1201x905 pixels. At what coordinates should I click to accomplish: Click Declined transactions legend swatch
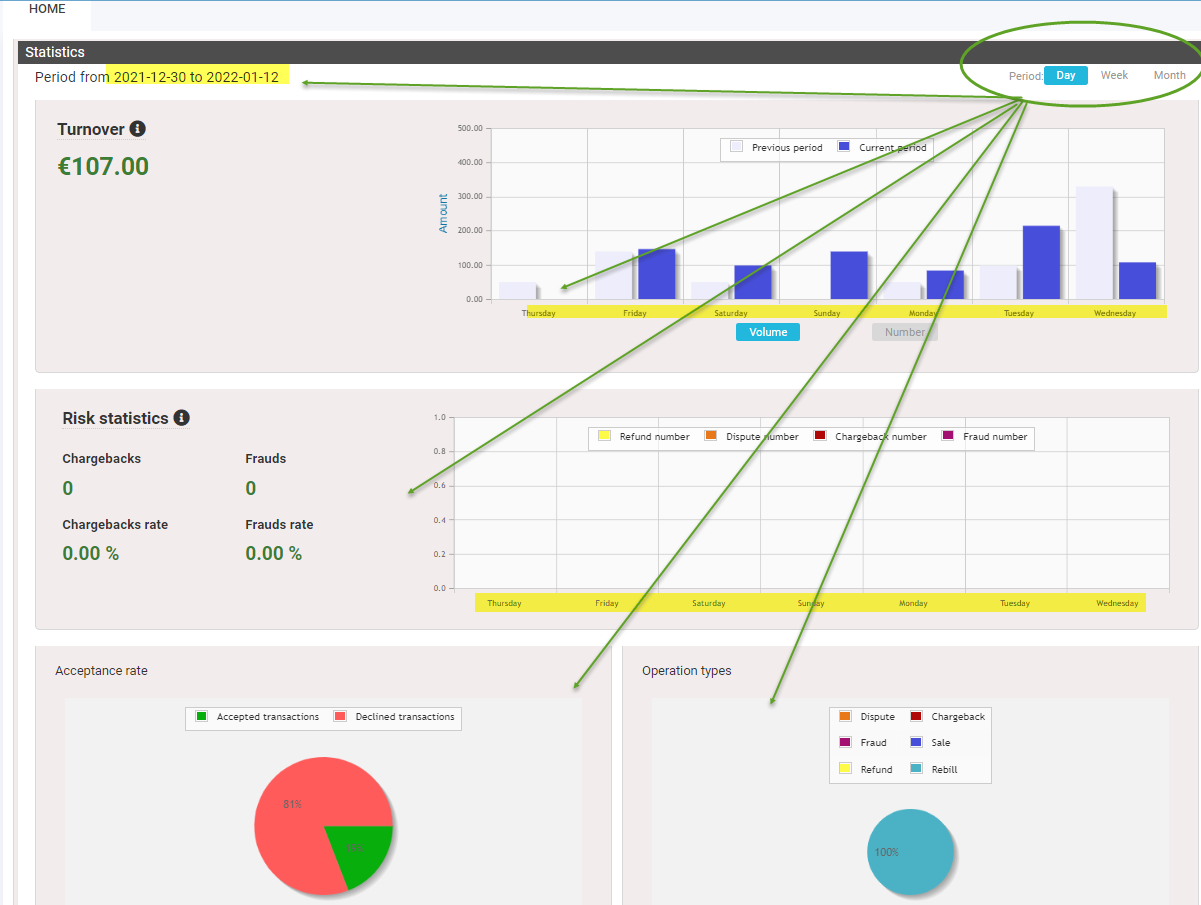(340, 716)
